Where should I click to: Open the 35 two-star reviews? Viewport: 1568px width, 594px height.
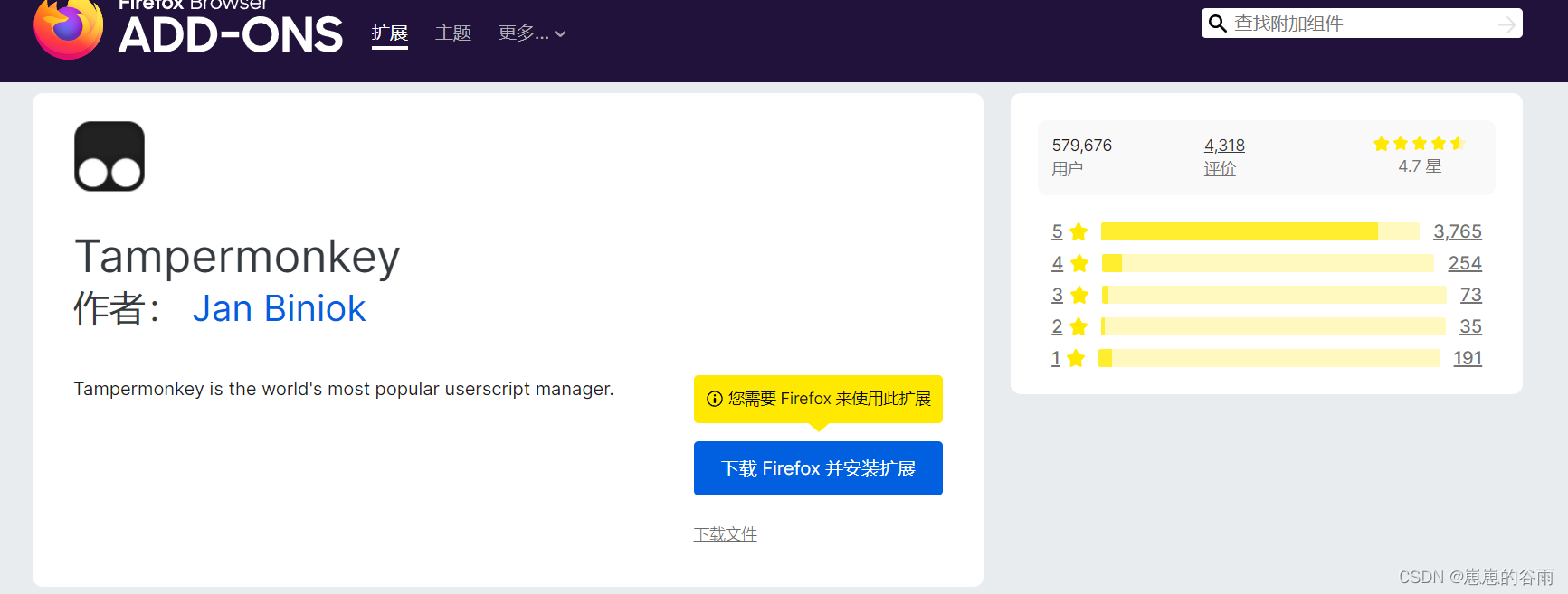click(1470, 326)
